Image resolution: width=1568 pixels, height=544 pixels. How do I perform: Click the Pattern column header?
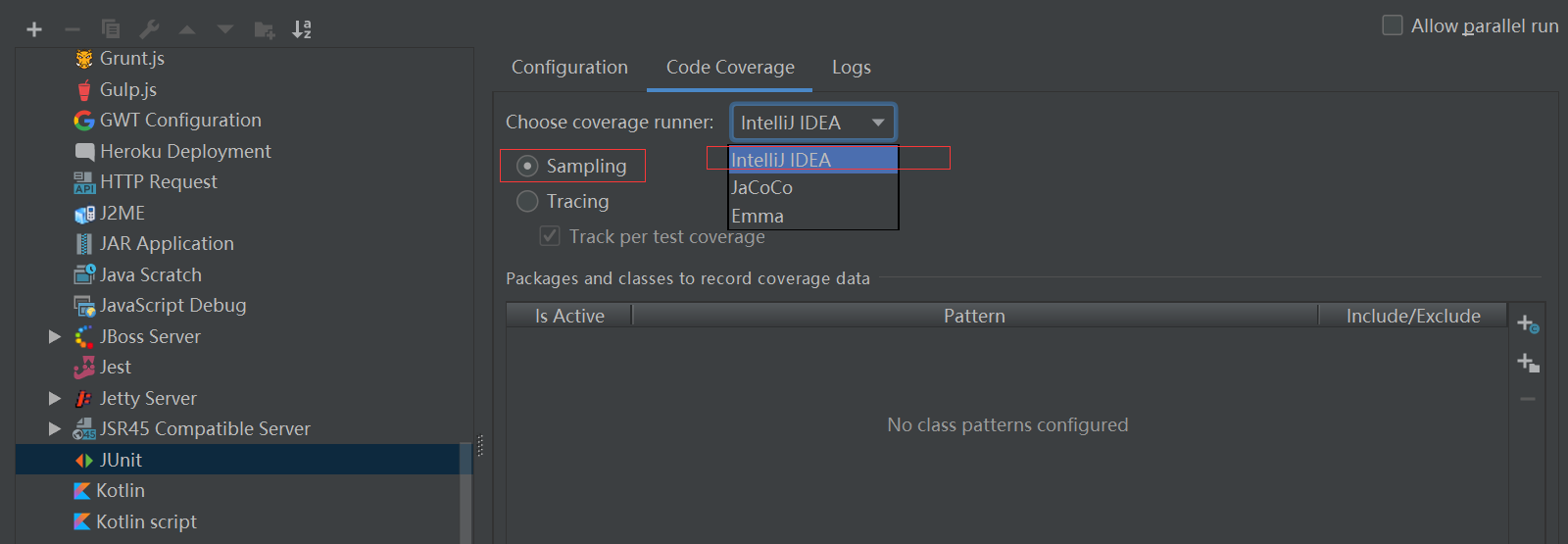click(975, 316)
